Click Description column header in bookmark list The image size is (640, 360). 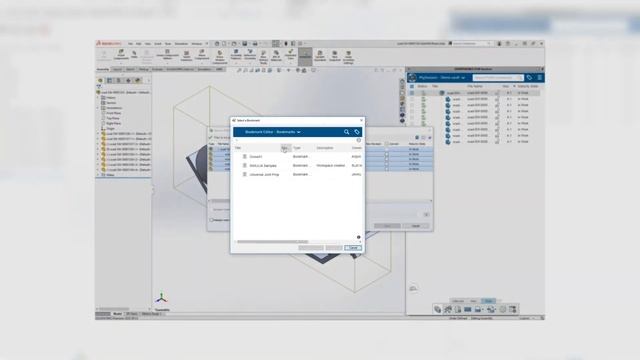[x=325, y=148]
